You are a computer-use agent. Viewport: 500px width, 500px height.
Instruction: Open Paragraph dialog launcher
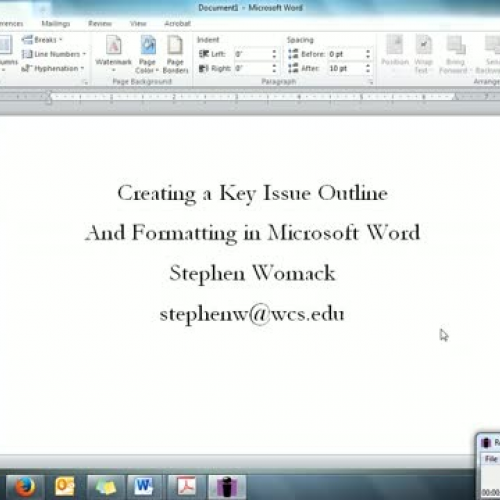[x=370, y=82]
